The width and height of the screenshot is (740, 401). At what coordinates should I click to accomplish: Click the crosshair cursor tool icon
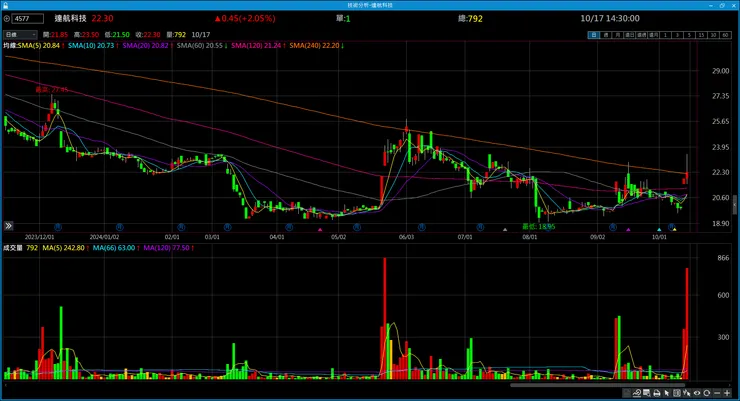click(x=687, y=393)
